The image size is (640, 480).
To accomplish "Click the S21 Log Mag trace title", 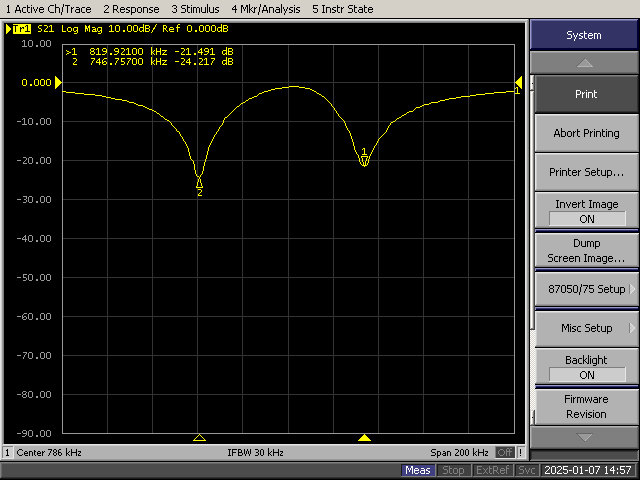I will [133, 29].
